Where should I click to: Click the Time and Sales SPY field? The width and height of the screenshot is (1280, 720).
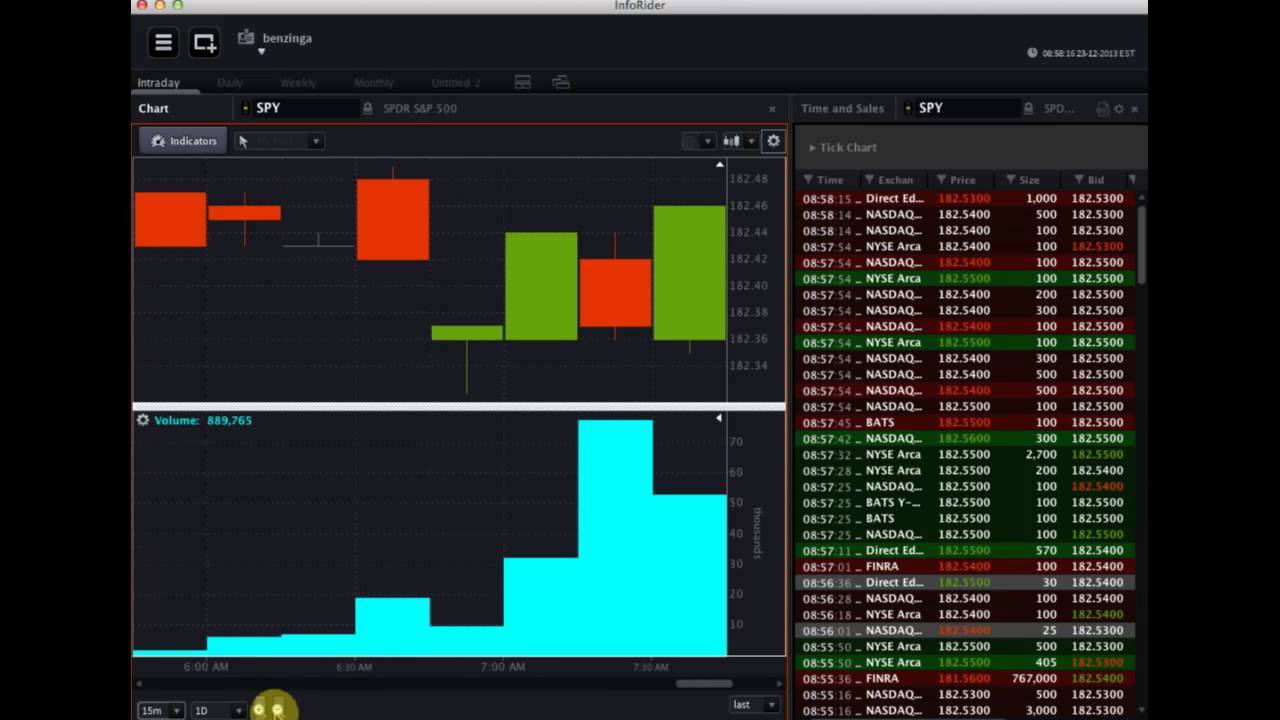tap(967, 108)
